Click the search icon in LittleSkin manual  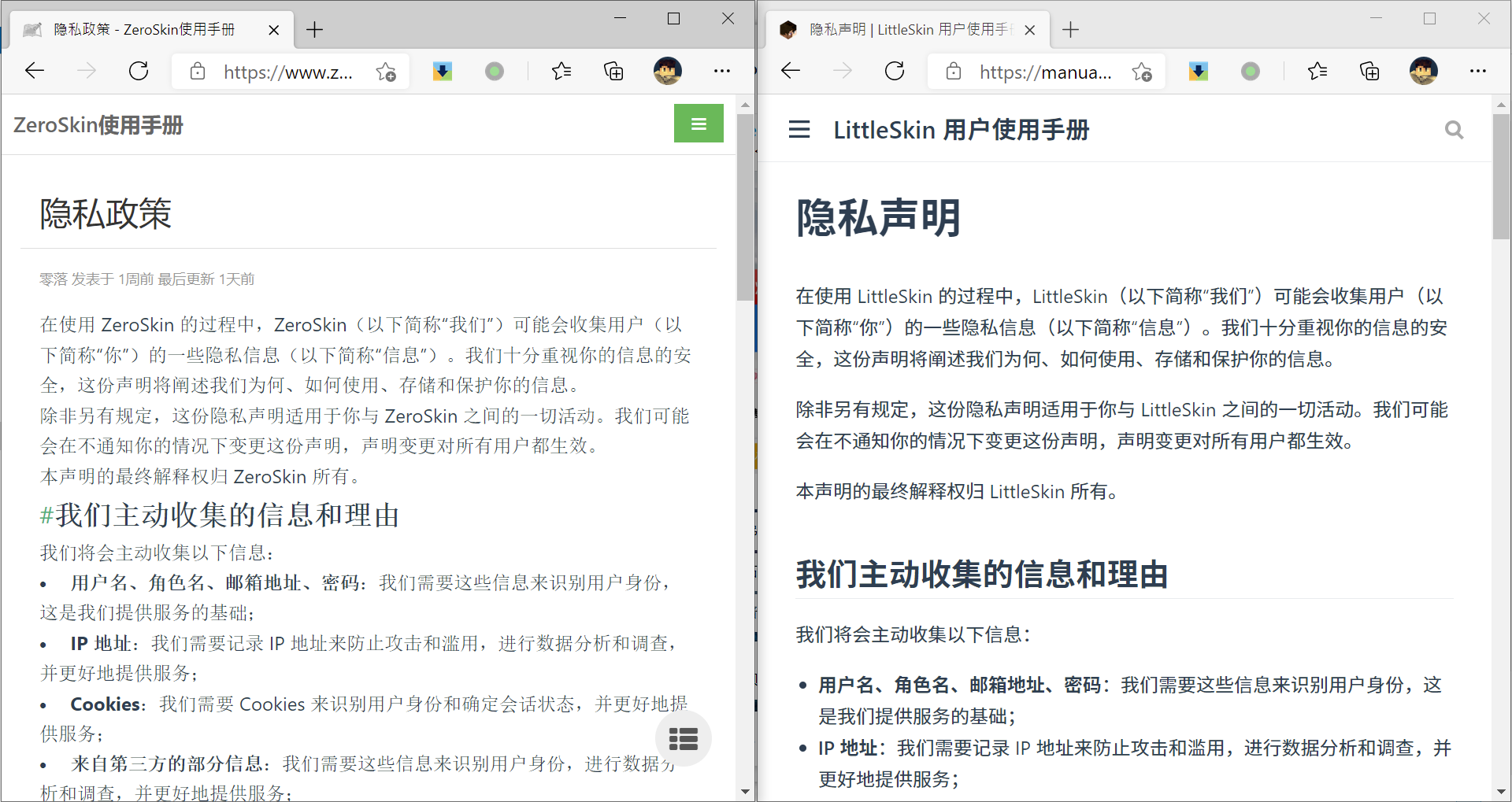tap(1454, 130)
